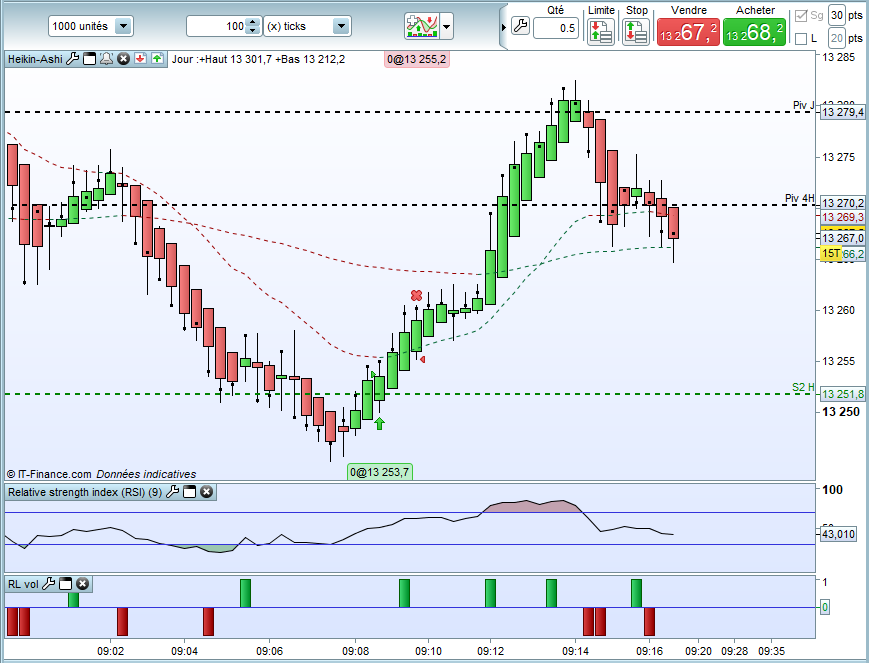The image size is (869, 663).
Task: Select the 0@13 255,2 order label
Action: [417, 59]
